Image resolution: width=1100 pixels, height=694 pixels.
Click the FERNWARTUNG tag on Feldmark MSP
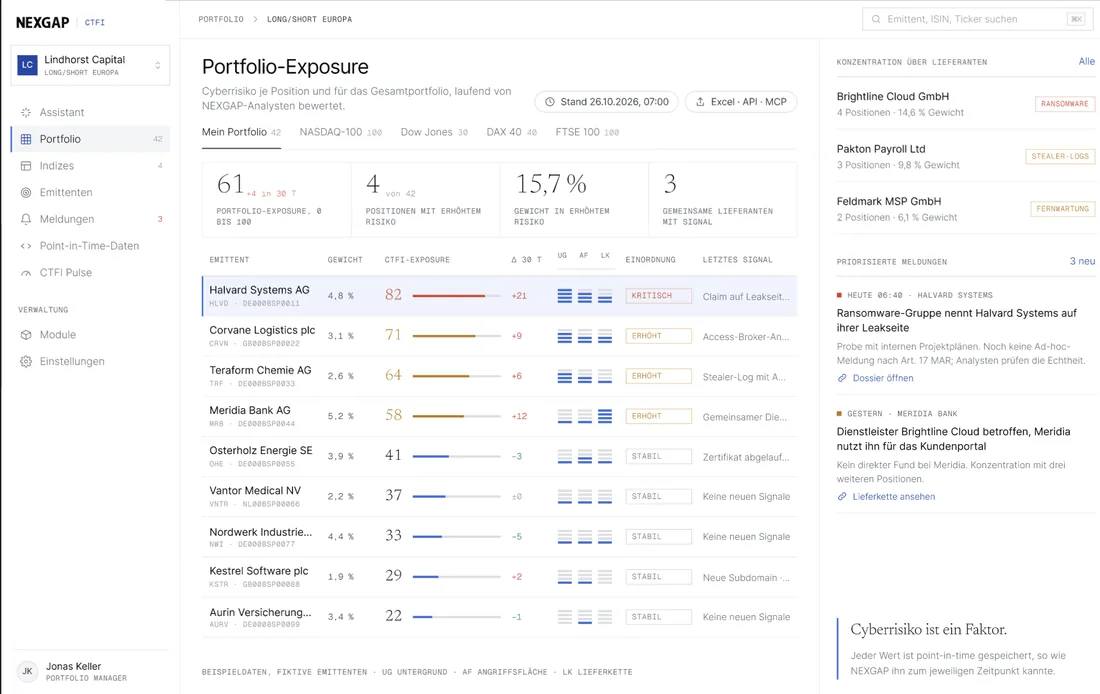pos(1062,209)
